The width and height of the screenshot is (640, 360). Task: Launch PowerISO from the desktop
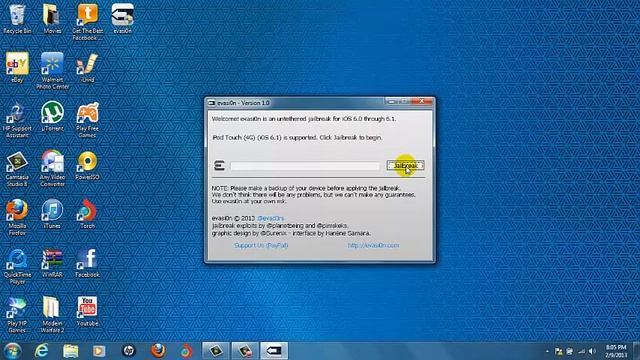click(87, 165)
